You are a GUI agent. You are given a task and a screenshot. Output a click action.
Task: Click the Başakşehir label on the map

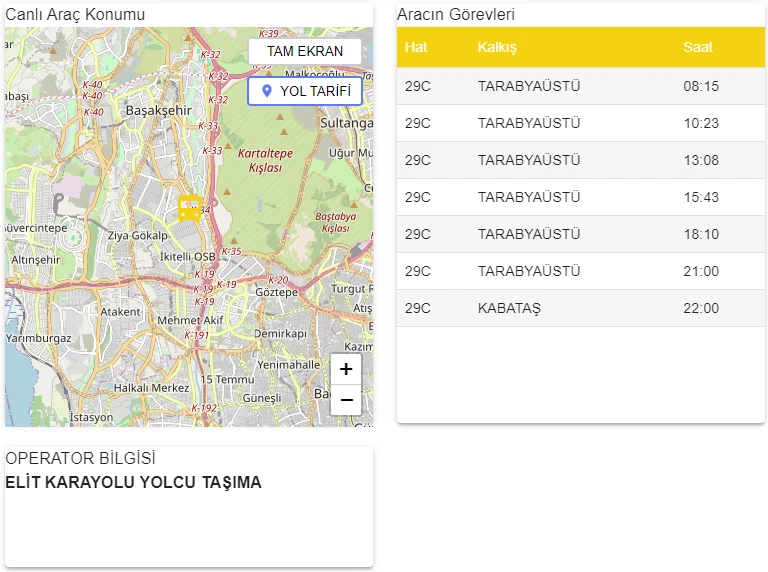158,110
